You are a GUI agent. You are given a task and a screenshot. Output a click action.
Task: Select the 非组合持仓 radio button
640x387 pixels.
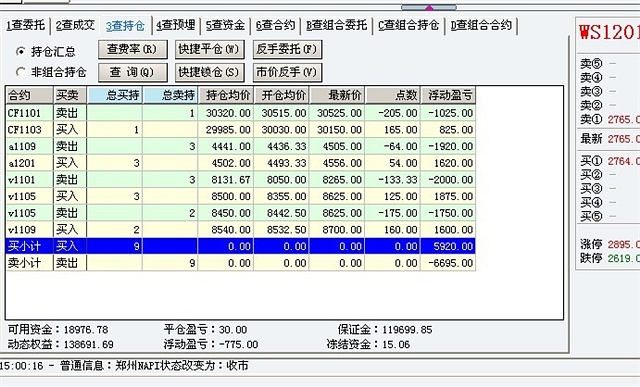(x=20, y=72)
